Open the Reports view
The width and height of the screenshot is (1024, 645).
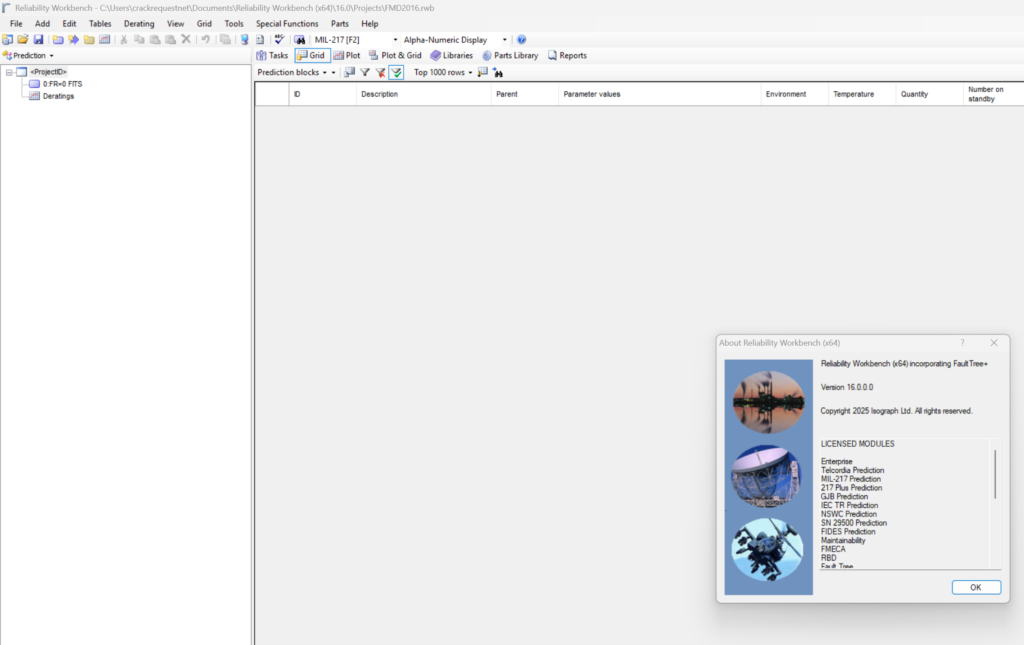(x=567, y=55)
